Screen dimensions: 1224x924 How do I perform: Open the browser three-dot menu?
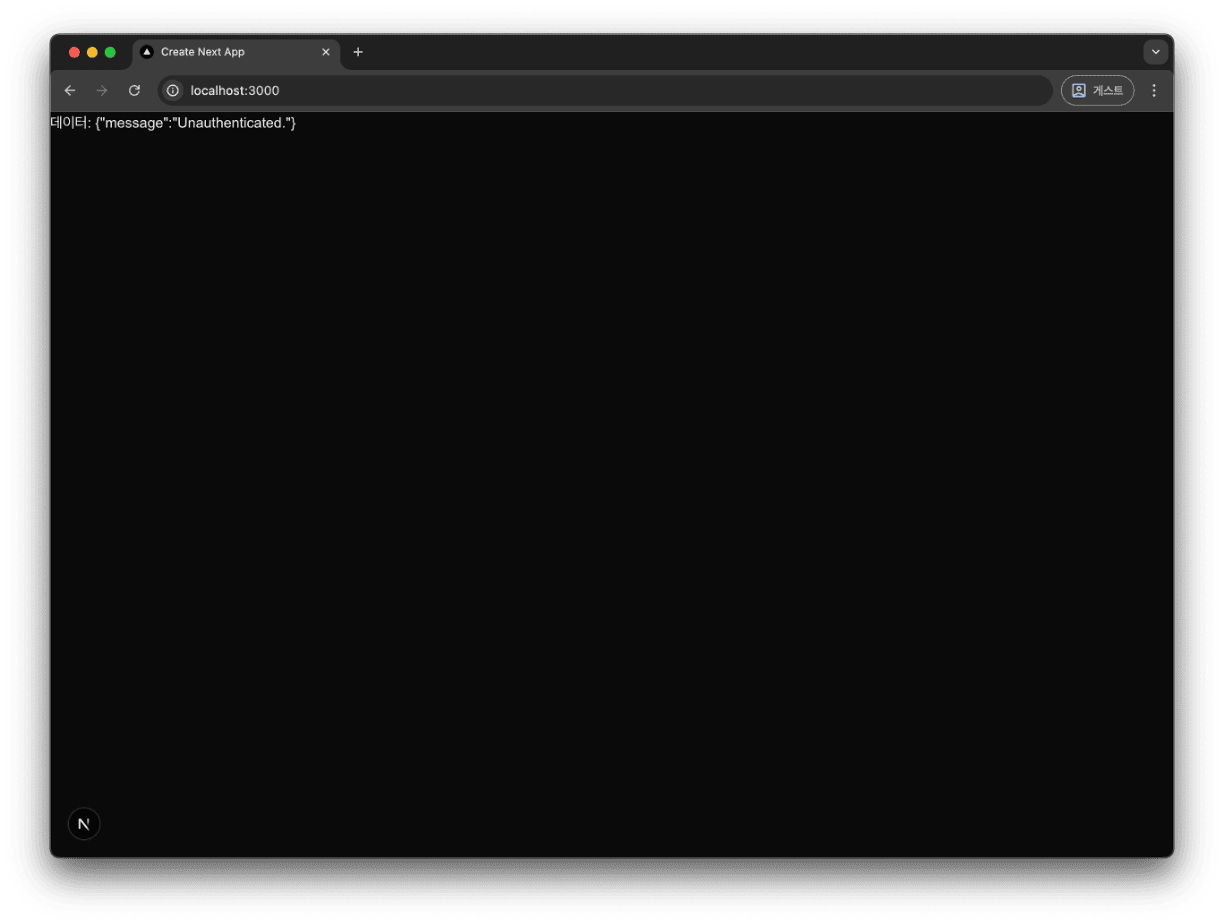1154,91
